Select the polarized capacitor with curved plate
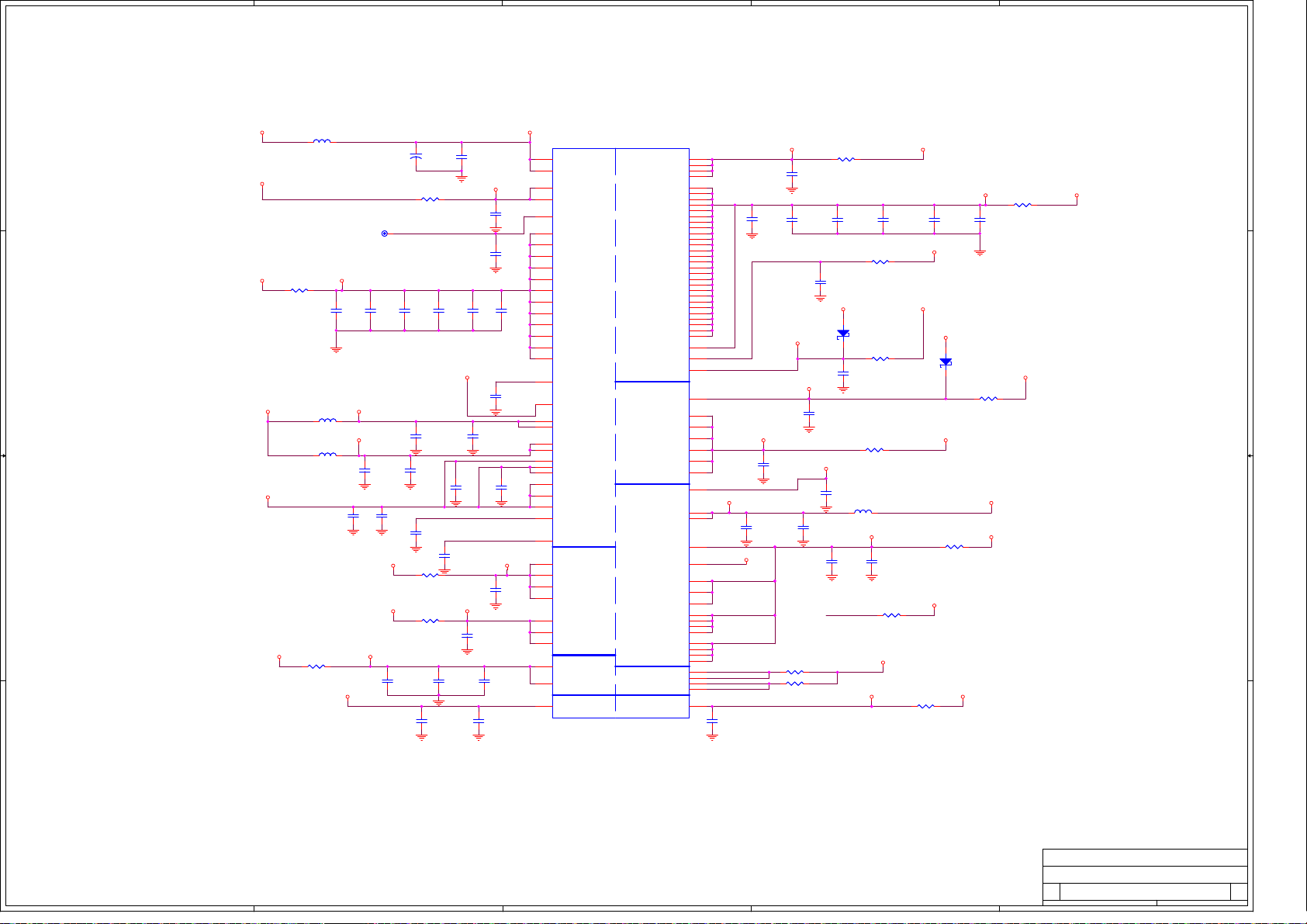The image size is (1307, 924). (416, 156)
